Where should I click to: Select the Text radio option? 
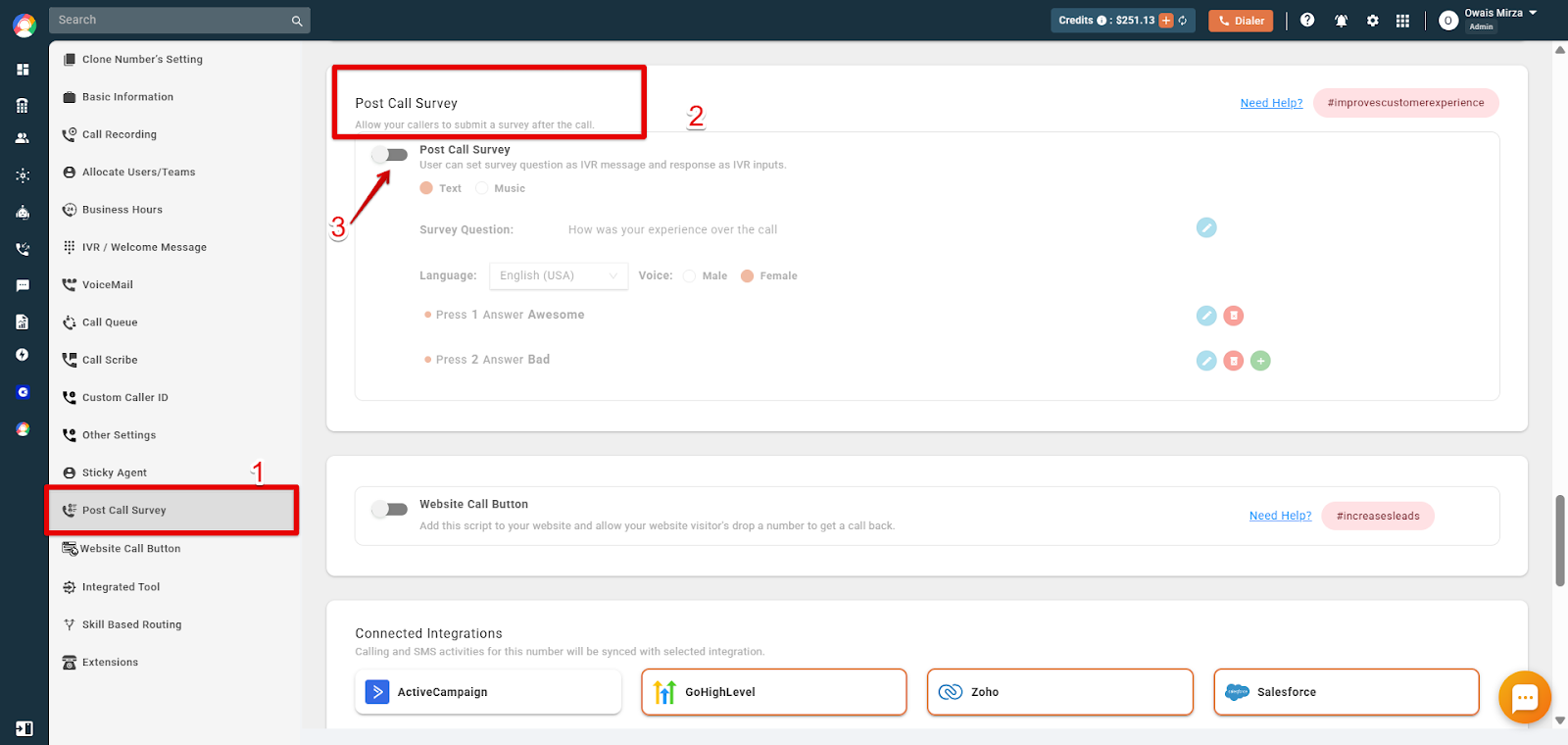click(426, 188)
